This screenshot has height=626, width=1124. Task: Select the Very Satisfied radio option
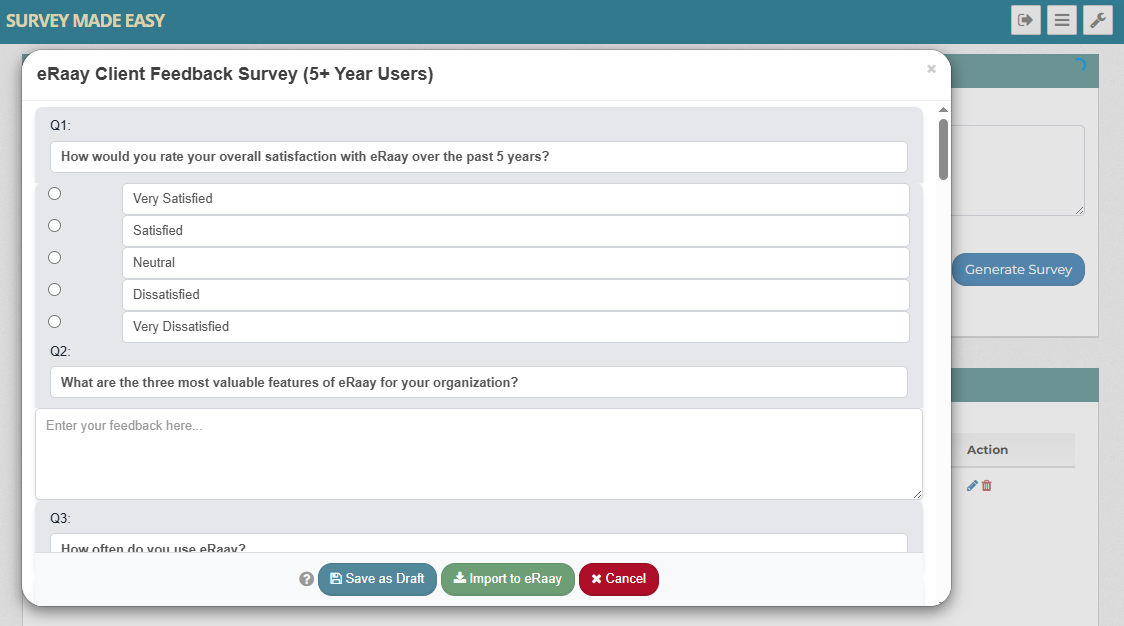pos(54,194)
